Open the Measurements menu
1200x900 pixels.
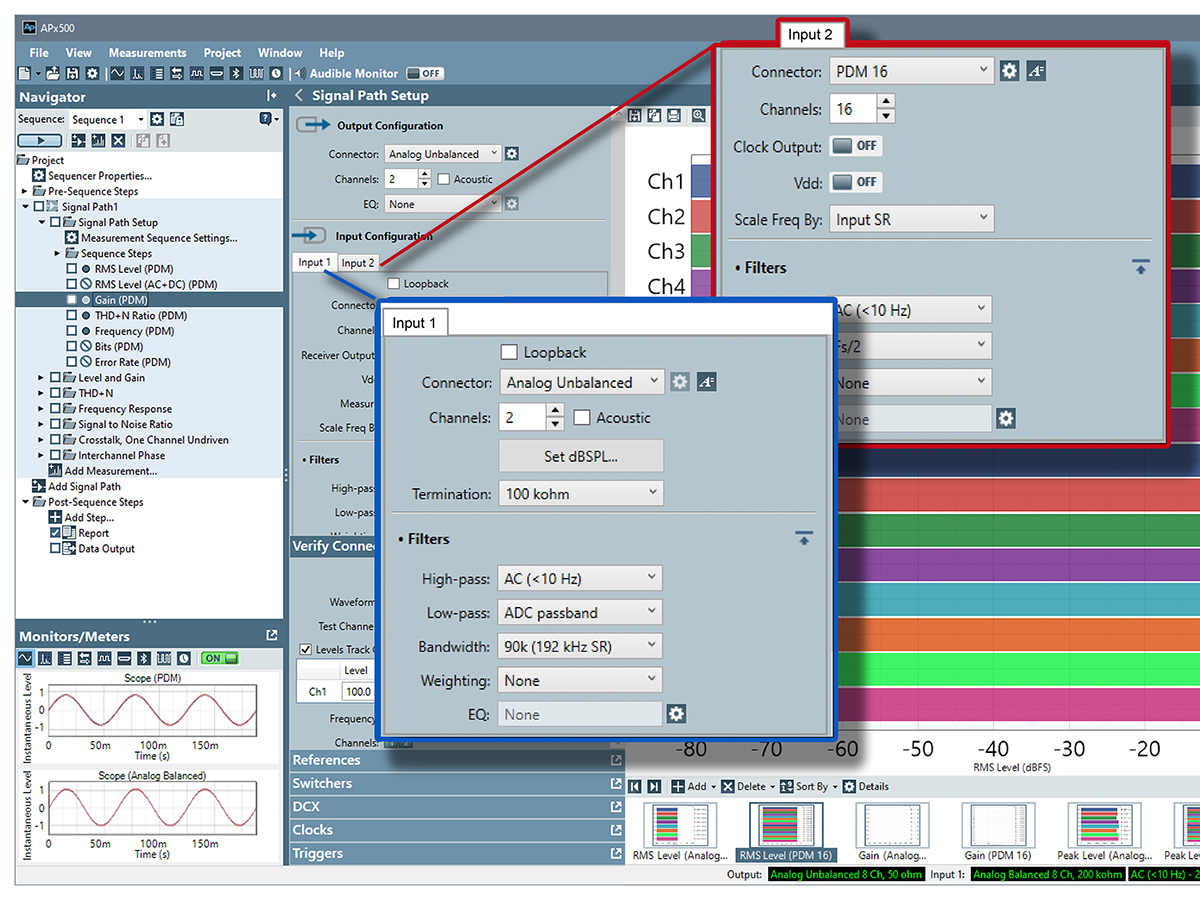[x=147, y=52]
